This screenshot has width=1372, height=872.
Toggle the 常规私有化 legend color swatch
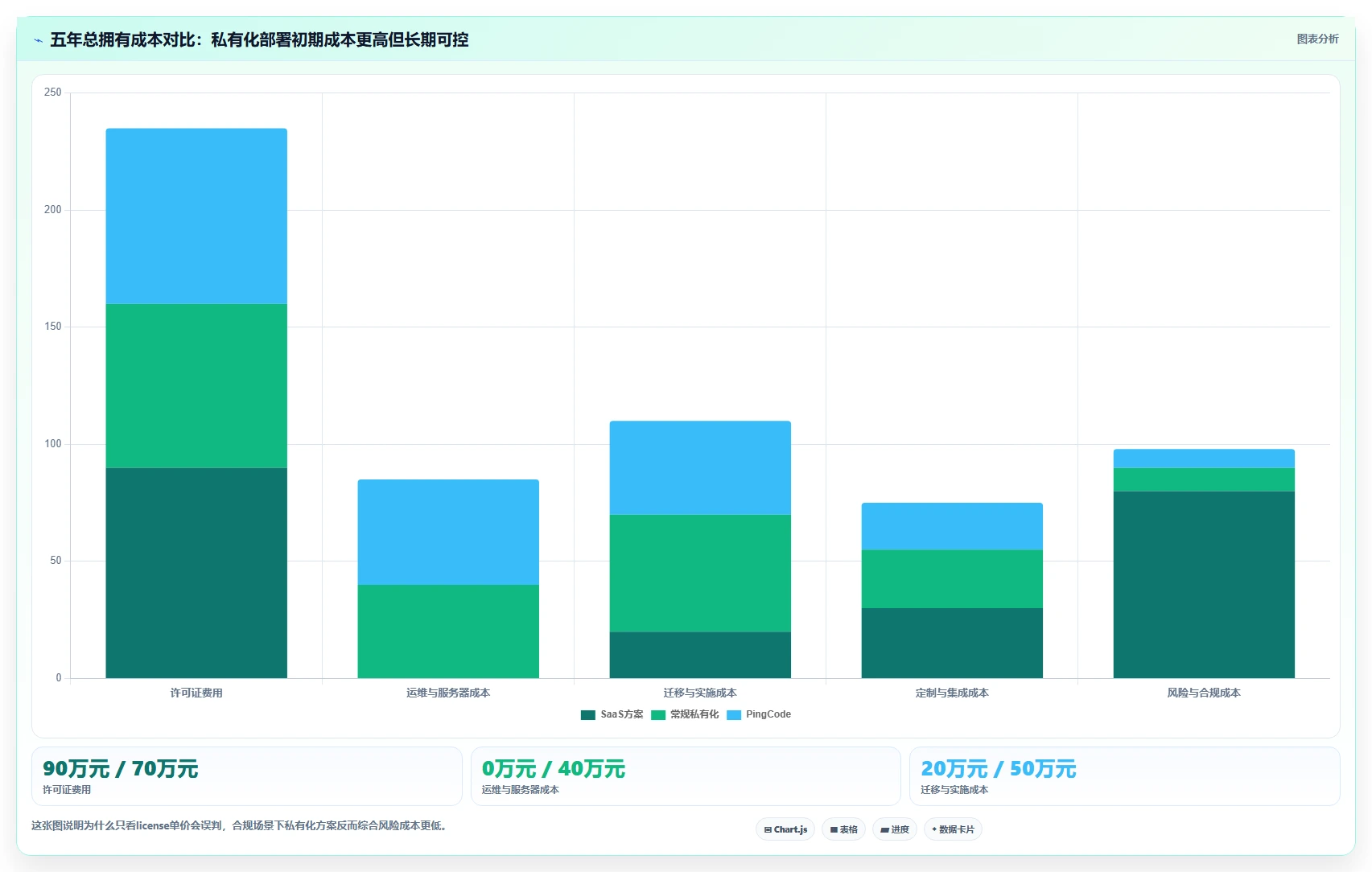click(x=657, y=714)
